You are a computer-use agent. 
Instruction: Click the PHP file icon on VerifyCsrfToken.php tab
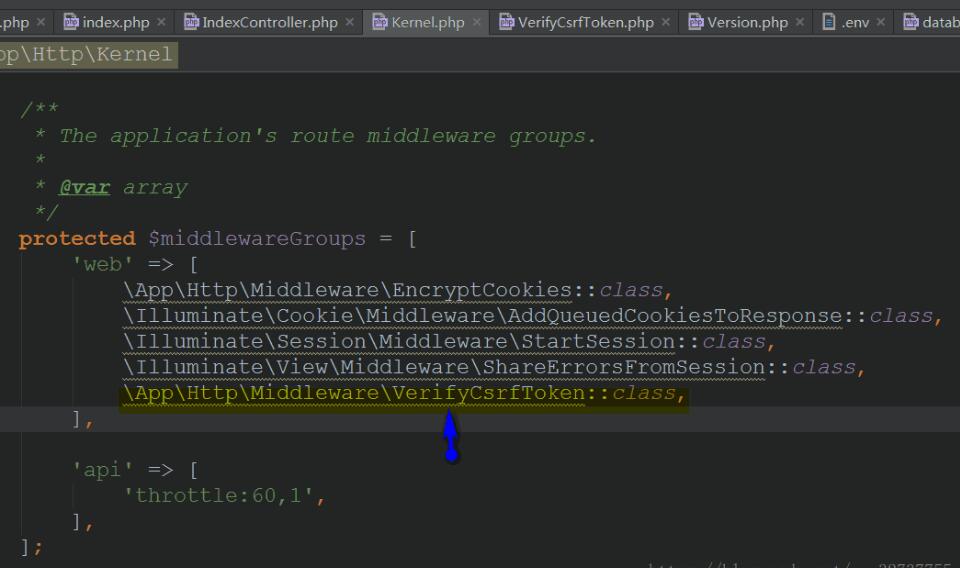coord(506,22)
